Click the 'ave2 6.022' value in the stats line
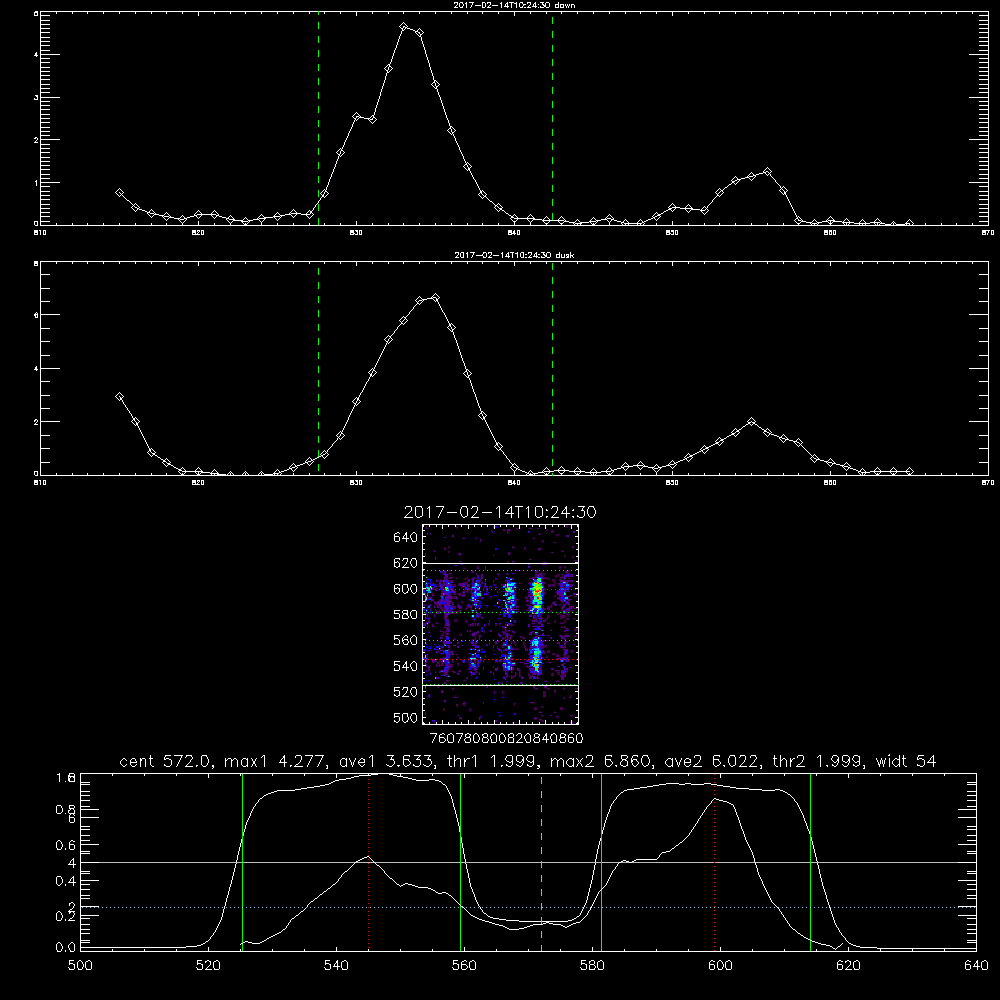 (x=712, y=761)
